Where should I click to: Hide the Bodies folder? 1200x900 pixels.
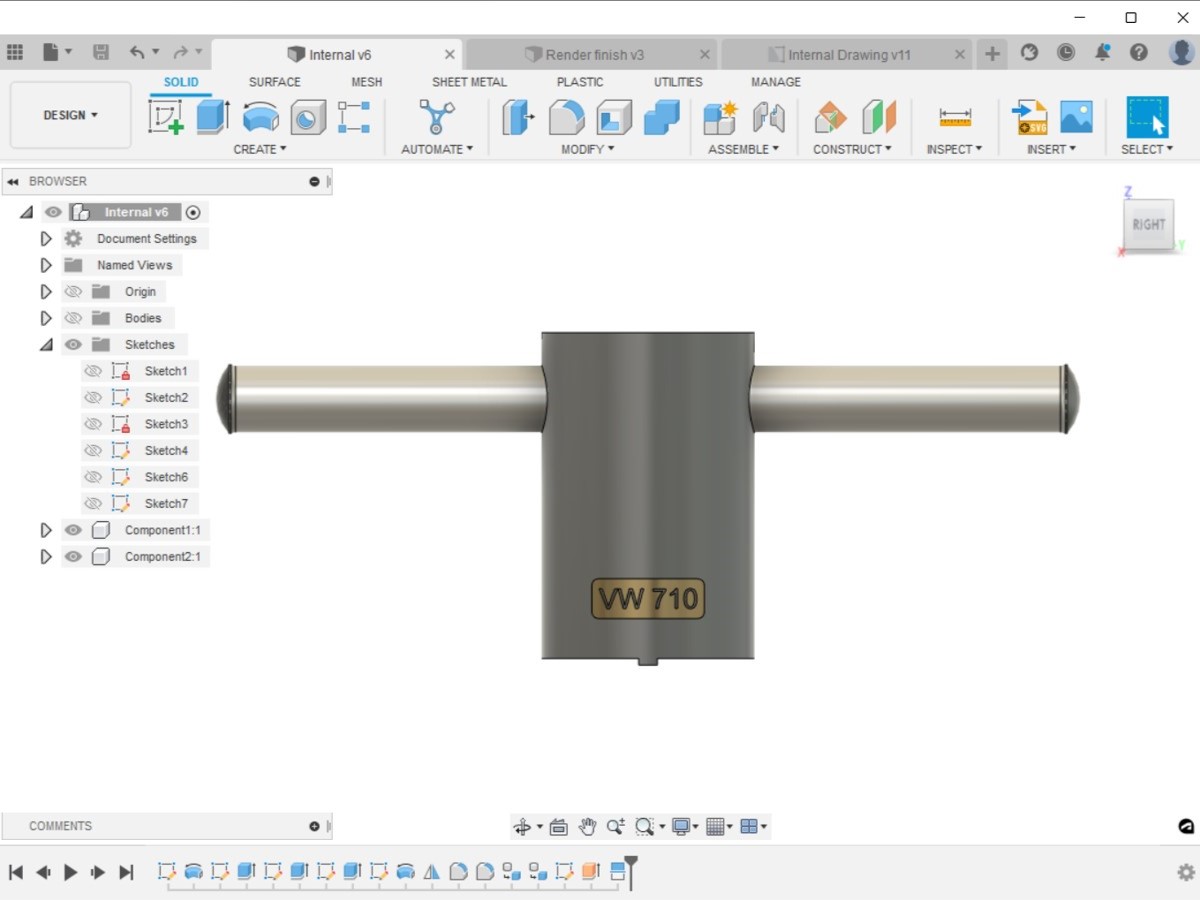[x=73, y=317]
